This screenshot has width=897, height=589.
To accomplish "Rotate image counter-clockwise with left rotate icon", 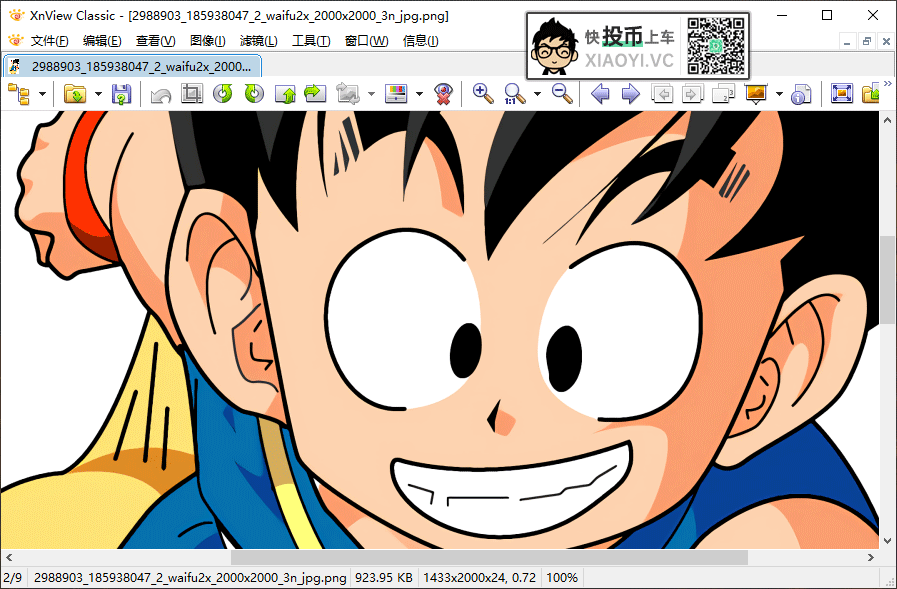I will 223,94.
